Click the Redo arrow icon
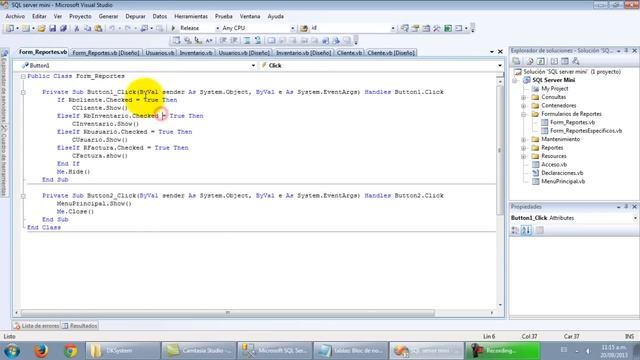 tap(128, 28)
